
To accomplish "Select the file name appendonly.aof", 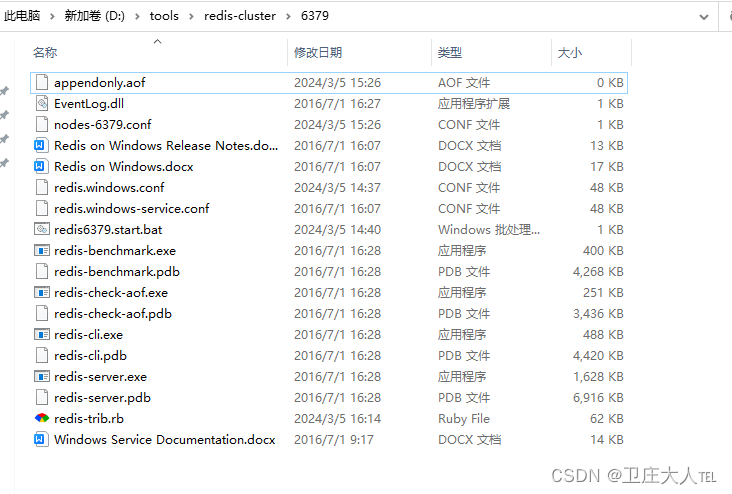I will (99, 83).
